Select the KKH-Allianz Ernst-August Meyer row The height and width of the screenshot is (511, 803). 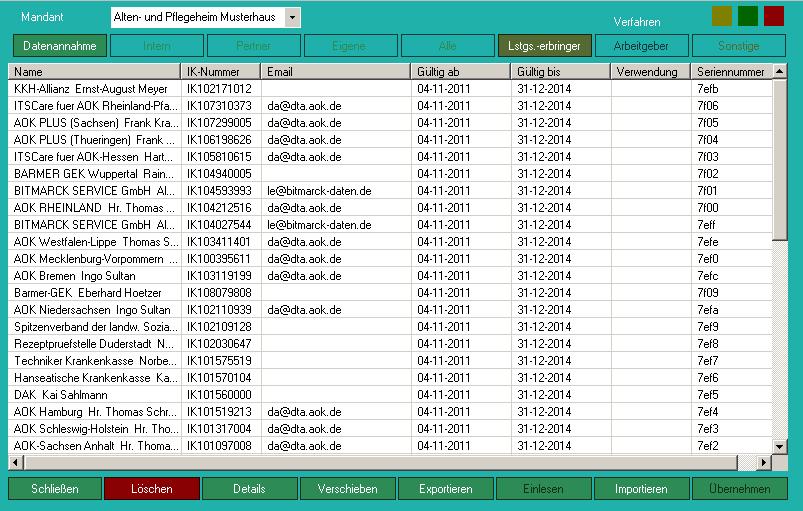[390, 89]
